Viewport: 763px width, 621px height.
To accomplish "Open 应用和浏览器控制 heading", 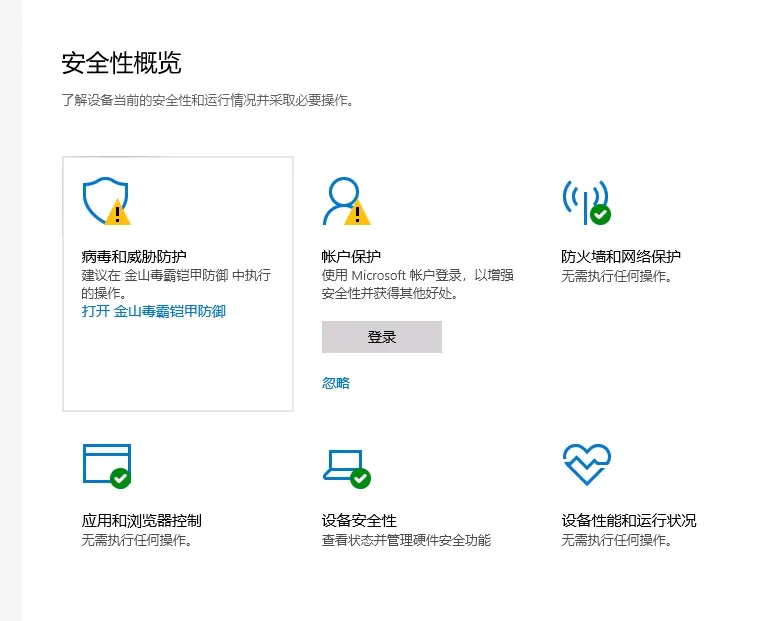I will (142, 521).
